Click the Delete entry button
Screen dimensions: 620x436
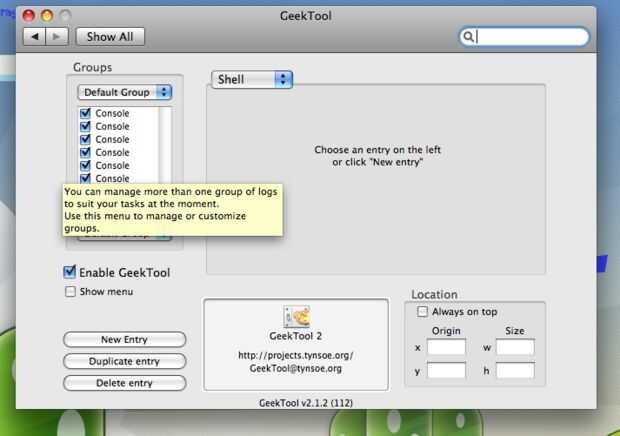125,383
